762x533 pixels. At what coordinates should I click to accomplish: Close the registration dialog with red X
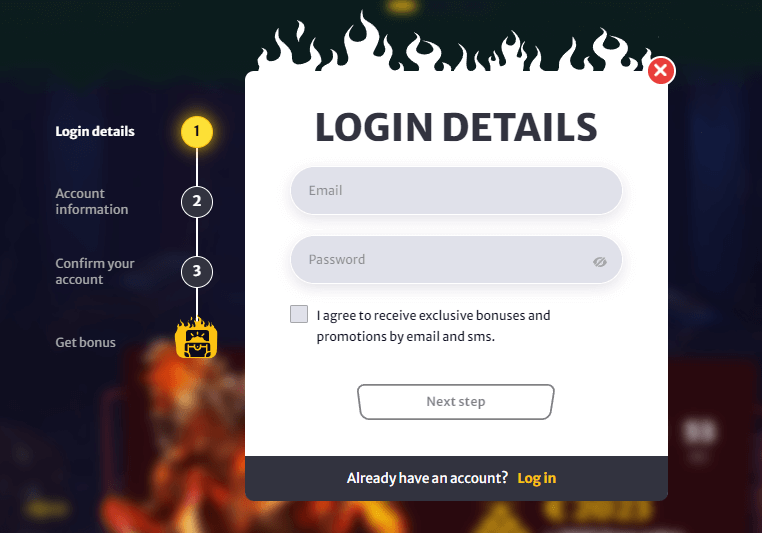(661, 70)
